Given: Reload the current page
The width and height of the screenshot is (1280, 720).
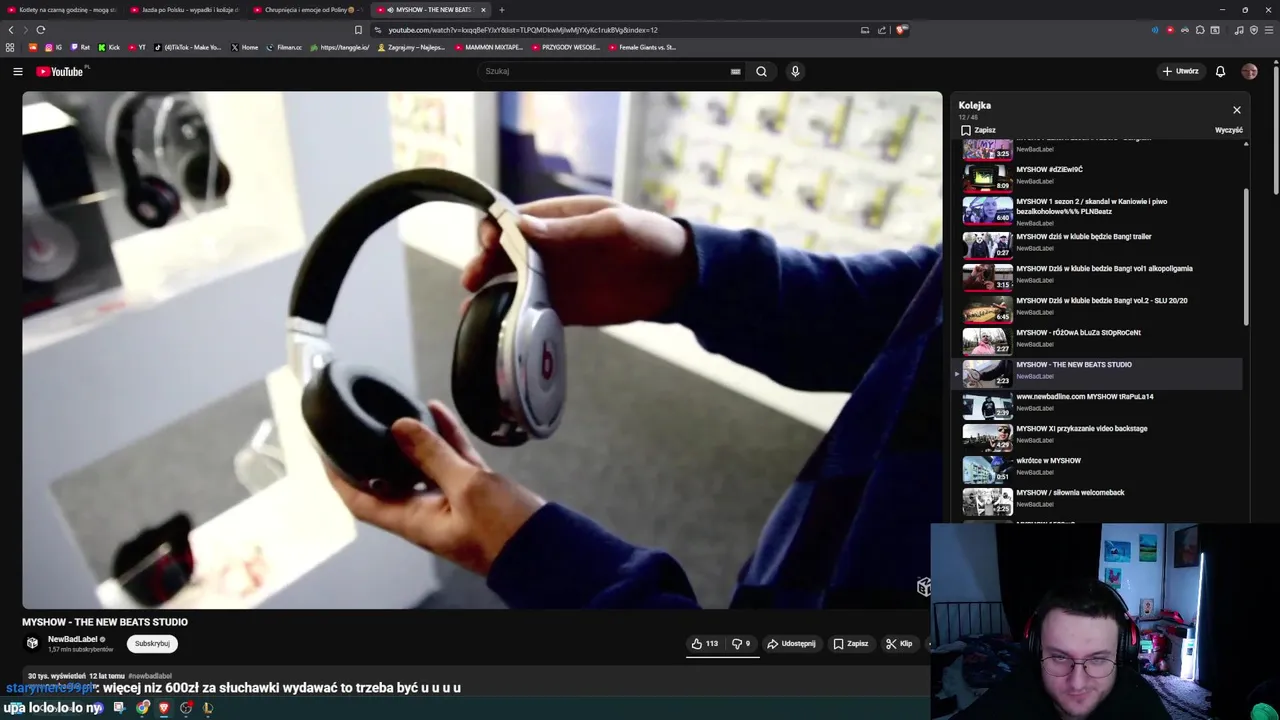Looking at the screenshot, I should pos(41,30).
